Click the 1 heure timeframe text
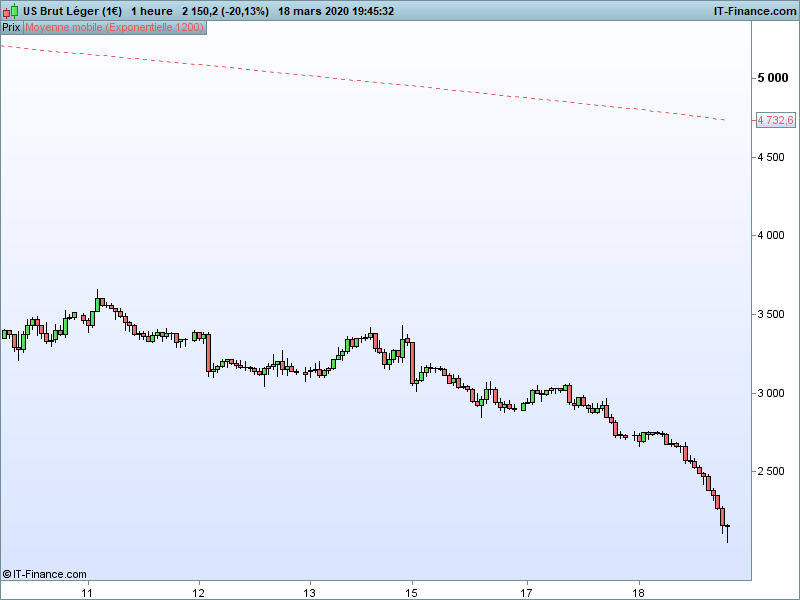The height and width of the screenshot is (600, 800). tap(152, 11)
